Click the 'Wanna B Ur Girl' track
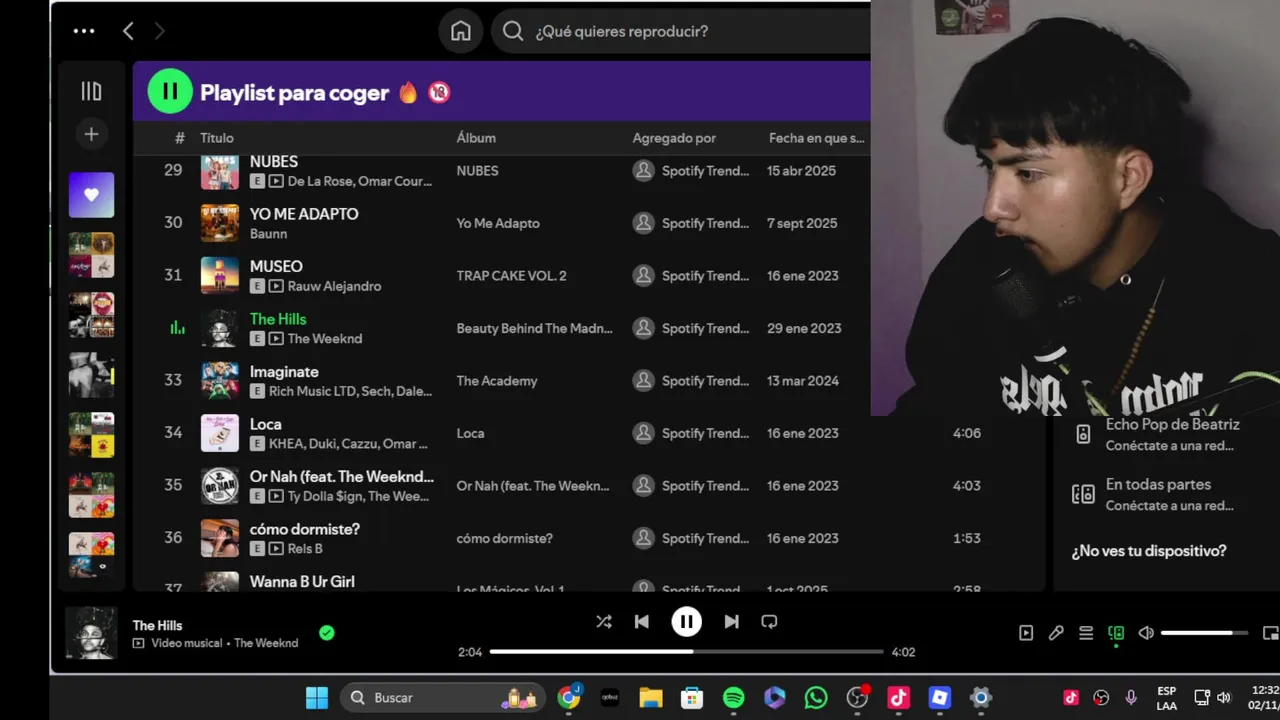Viewport: 1280px width, 720px height. [302, 581]
